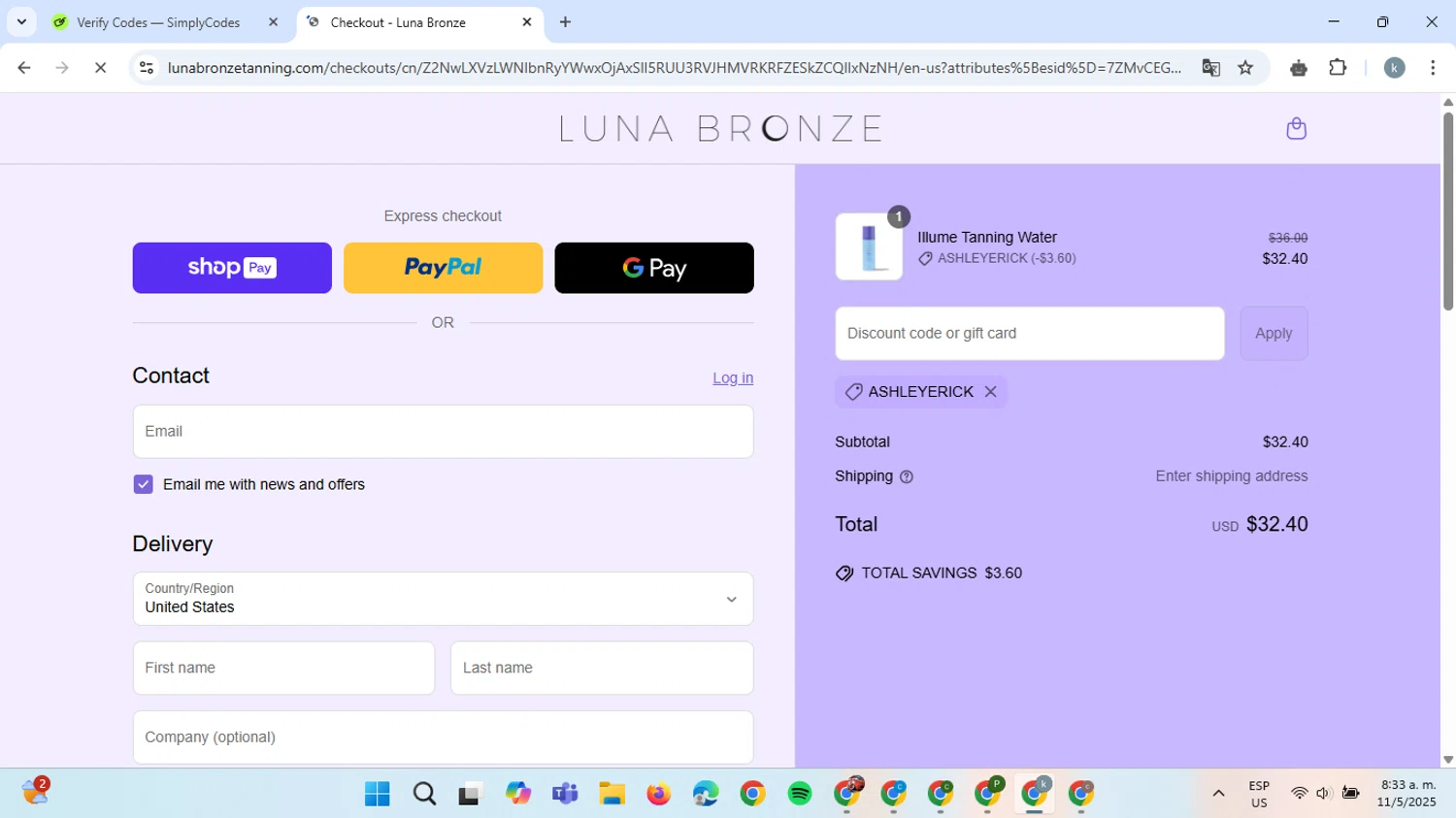Open the volume speaker icon in tray

point(1323,794)
